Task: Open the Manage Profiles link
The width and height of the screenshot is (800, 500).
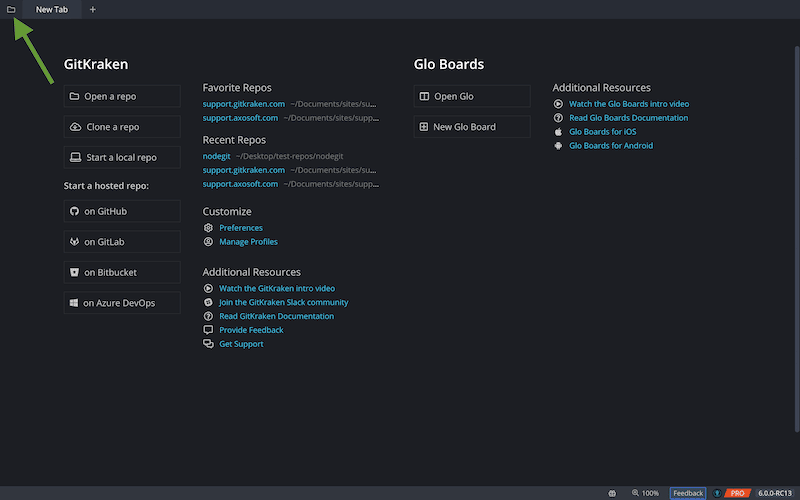Action: pos(248,242)
